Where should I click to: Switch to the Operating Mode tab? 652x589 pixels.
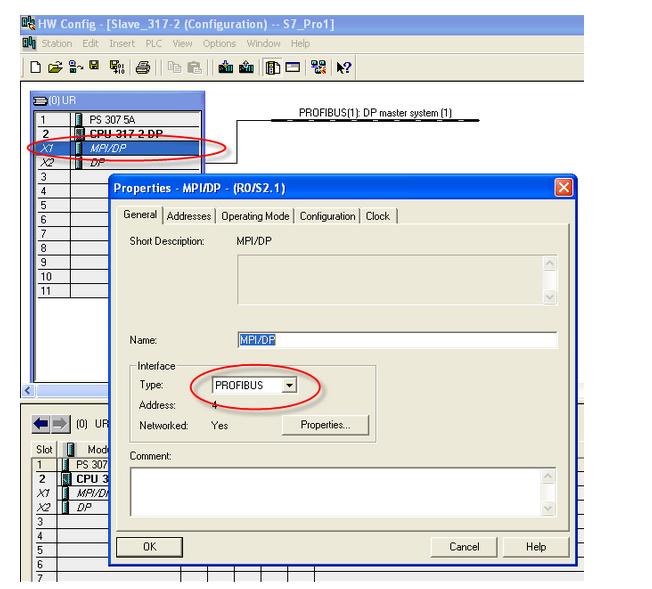point(255,216)
